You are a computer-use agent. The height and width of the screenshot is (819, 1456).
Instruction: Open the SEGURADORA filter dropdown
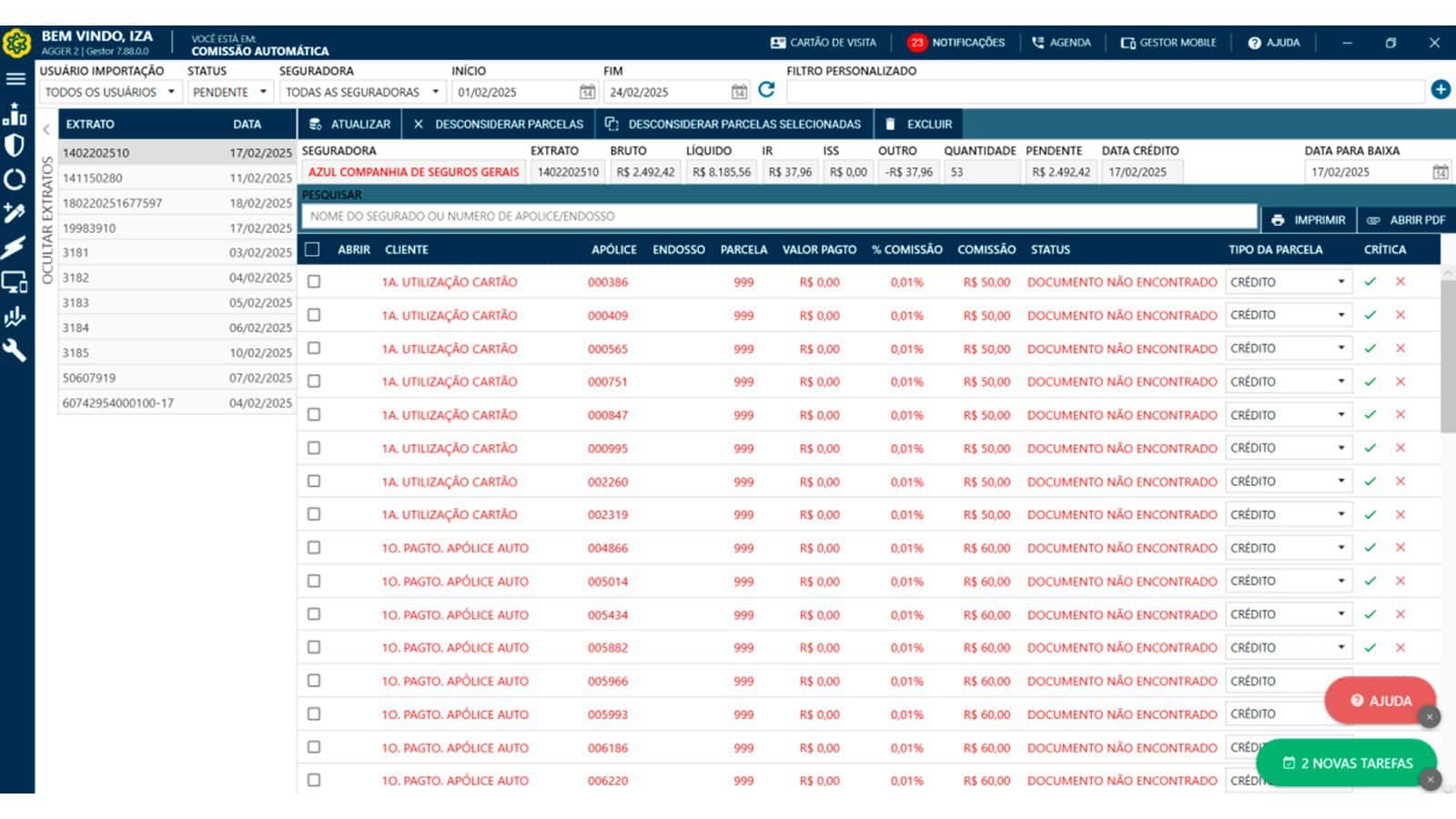coord(362,92)
